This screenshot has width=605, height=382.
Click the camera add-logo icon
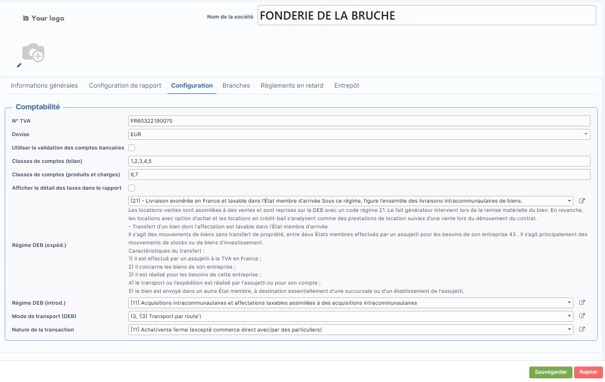33,52
